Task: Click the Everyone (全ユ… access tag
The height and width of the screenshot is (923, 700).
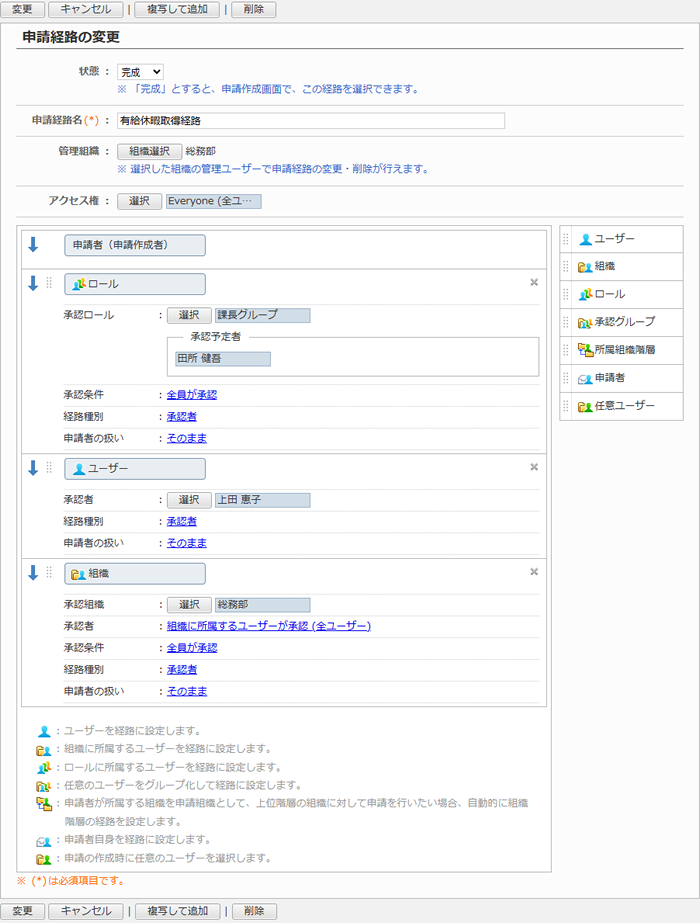Action: point(214,201)
